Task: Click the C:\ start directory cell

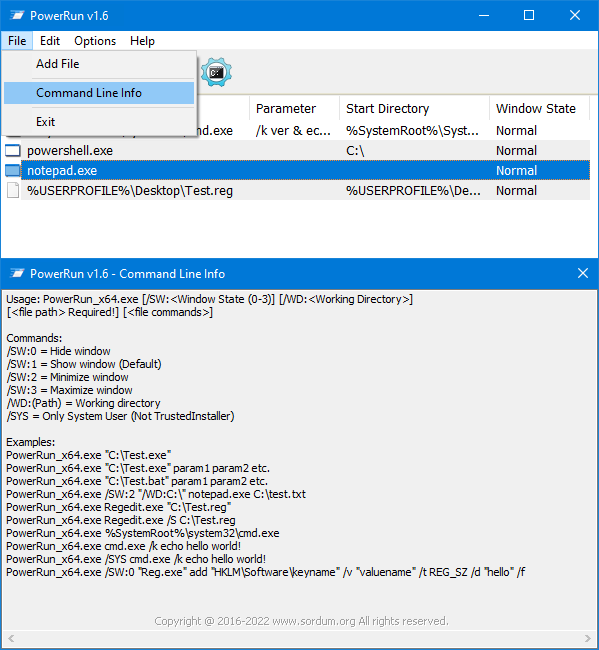Action: click(355, 150)
